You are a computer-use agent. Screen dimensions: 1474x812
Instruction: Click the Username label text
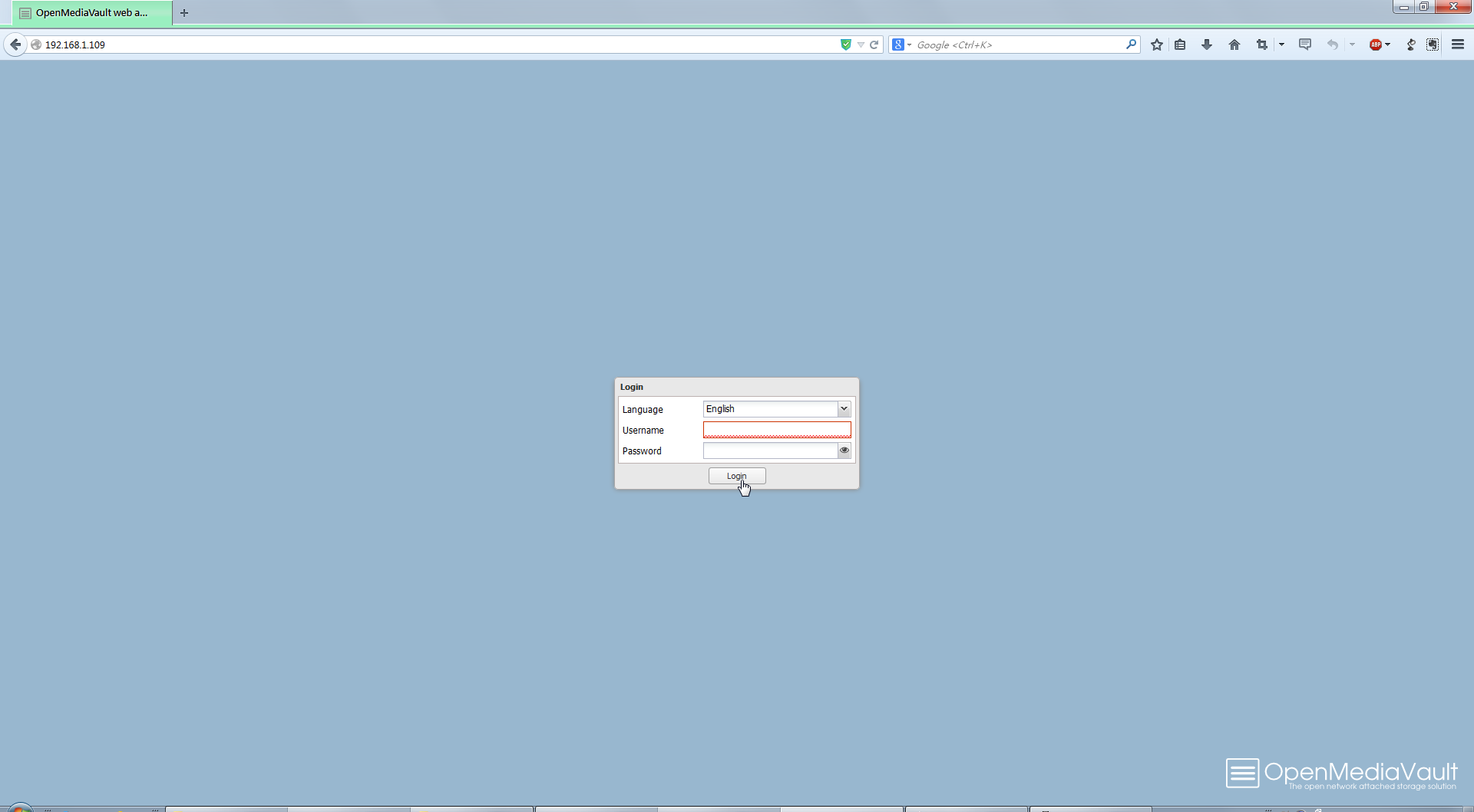click(x=643, y=431)
